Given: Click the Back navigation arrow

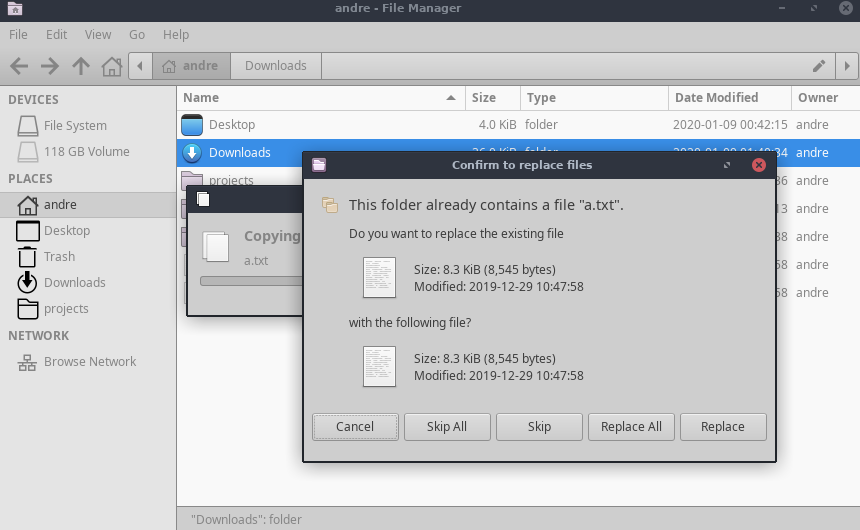Looking at the screenshot, I should point(19,66).
